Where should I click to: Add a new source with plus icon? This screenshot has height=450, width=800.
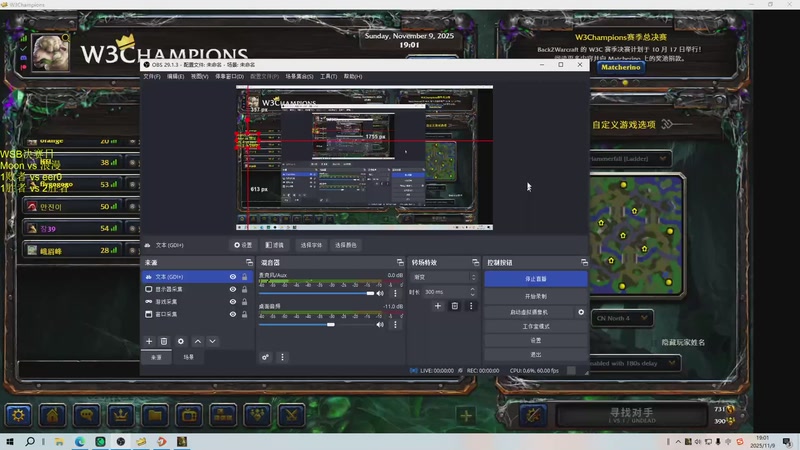(x=149, y=341)
